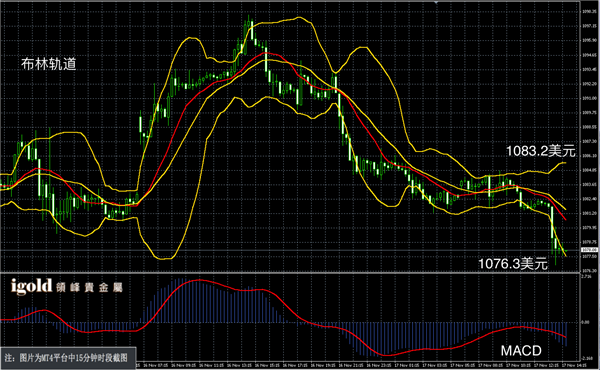Click the 布林轨道 Bollinger band label

coord(49,64)
